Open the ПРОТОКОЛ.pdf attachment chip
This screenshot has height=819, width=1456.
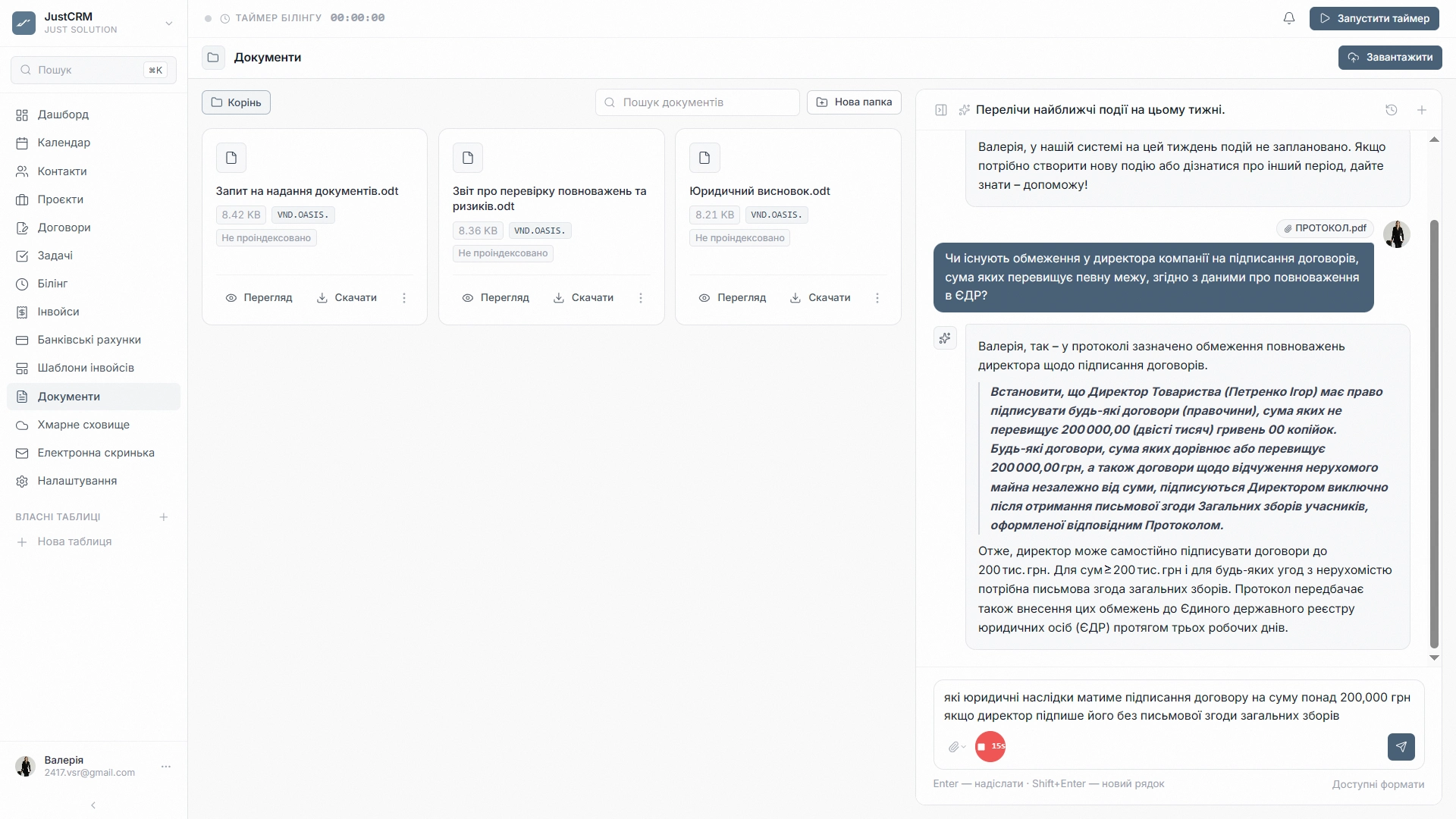coord(1325,228)
